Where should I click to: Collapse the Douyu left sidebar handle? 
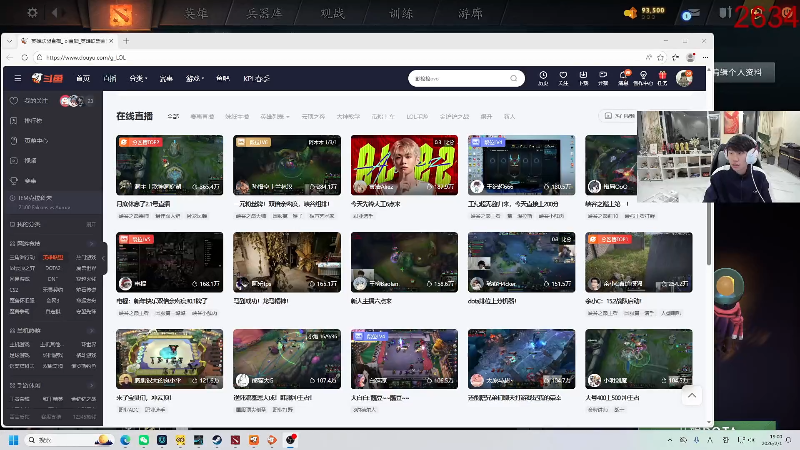104,258
